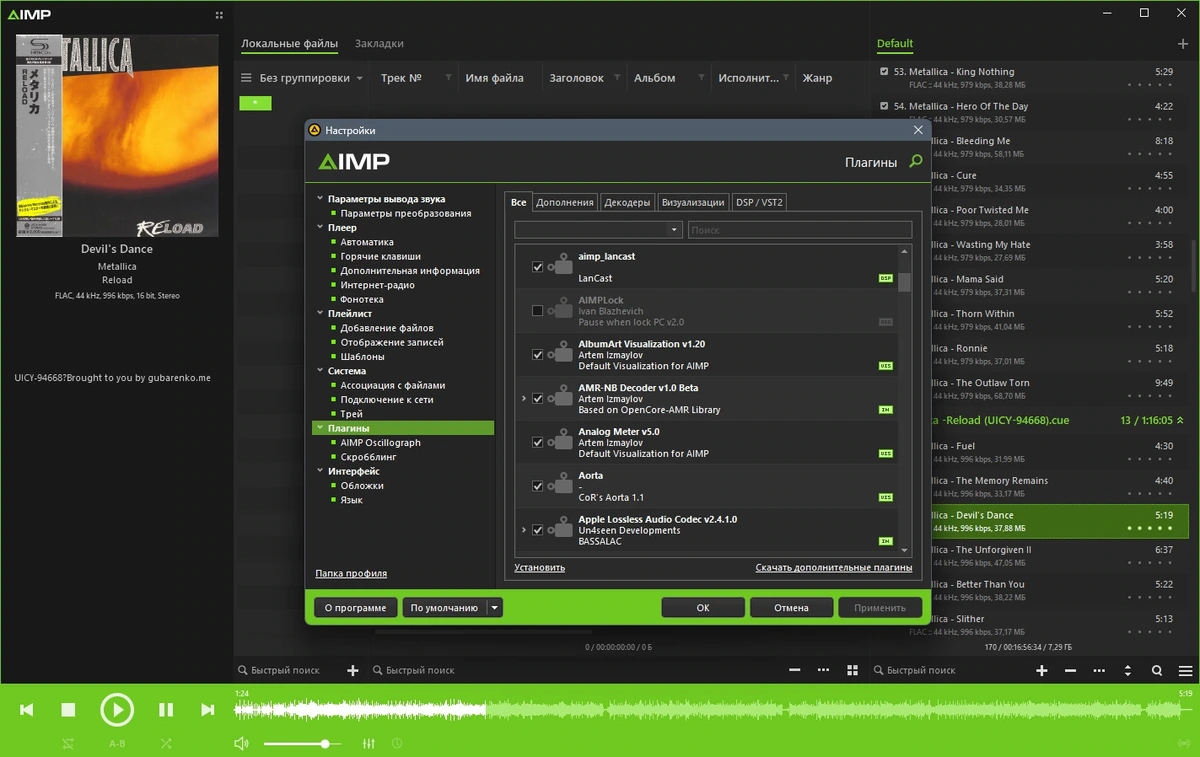
Task: Open the Закладки tab in main window
Action: pos(379,44)
